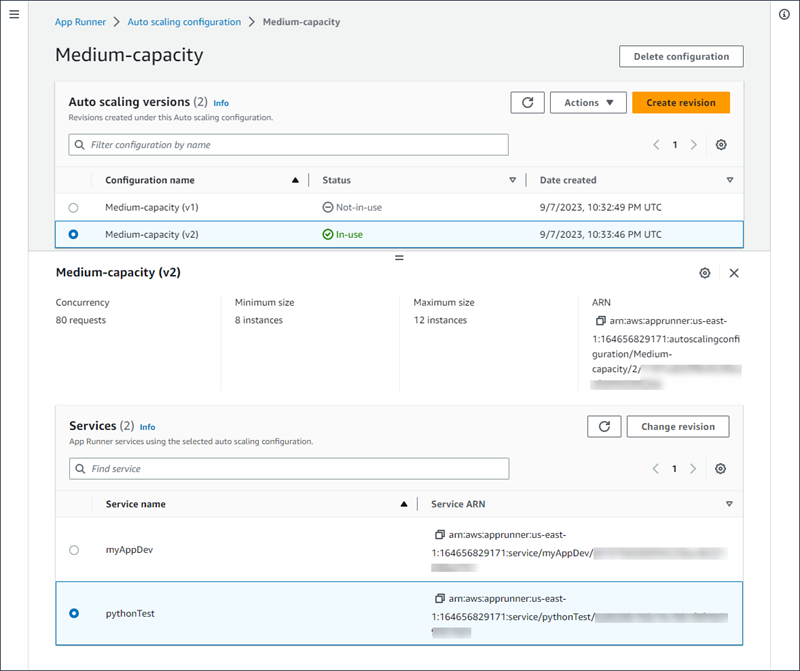Select the myAppDev service
800x671 pixels.
click(x=74, y=549)
